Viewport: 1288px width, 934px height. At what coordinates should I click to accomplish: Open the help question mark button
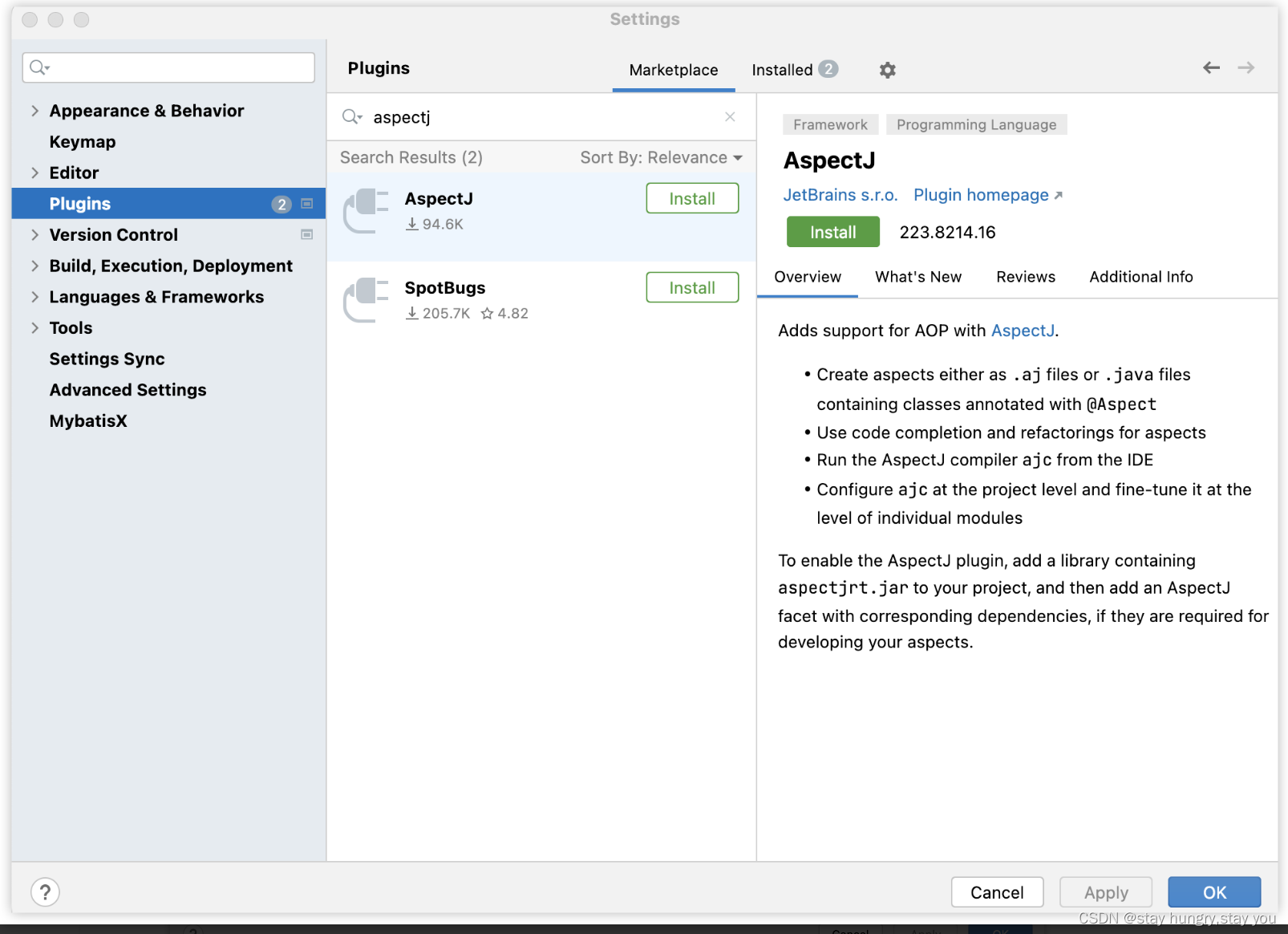click(46, 891)
